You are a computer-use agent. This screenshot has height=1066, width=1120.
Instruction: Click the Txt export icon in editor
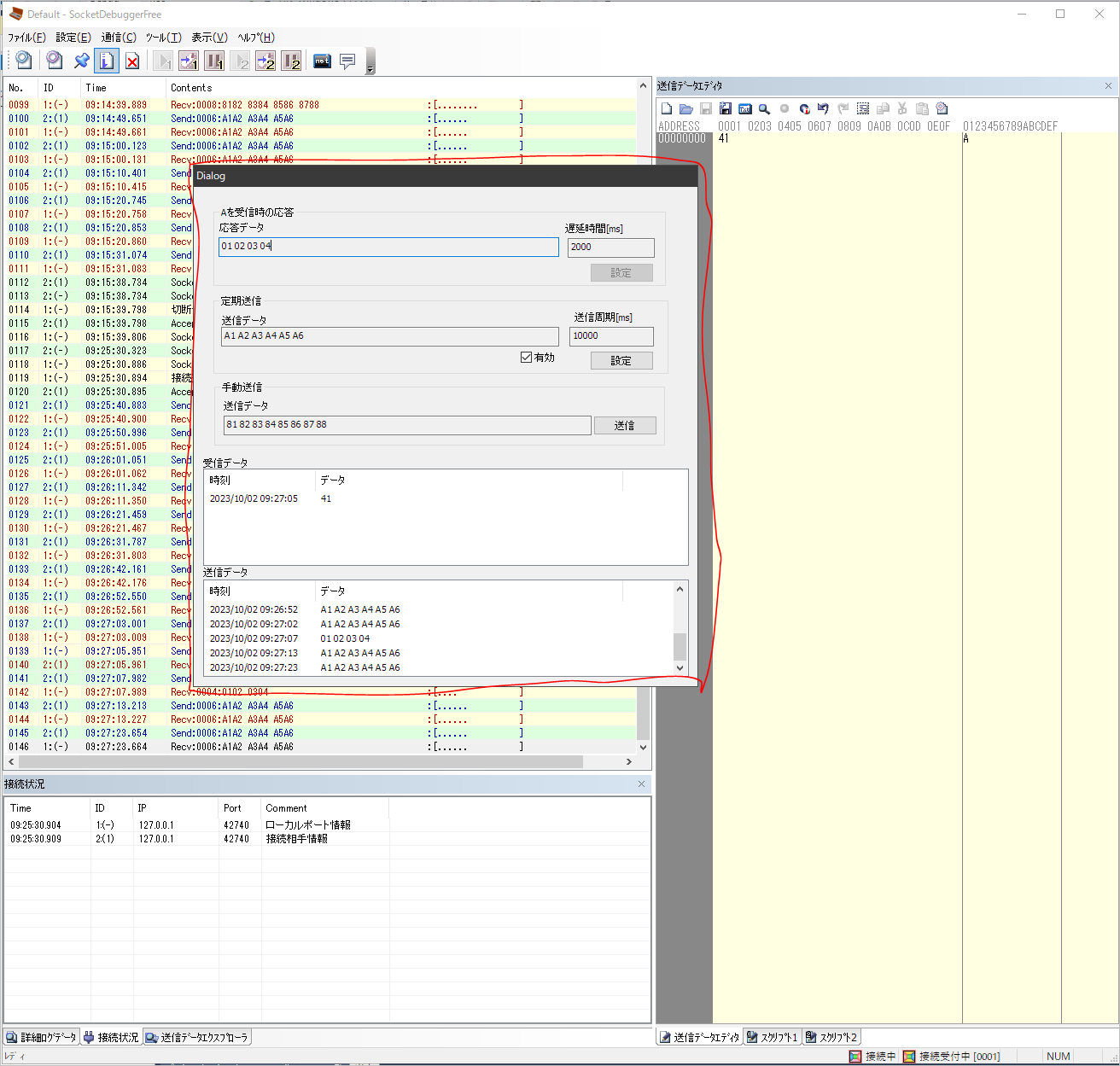[x=745, y=108]
